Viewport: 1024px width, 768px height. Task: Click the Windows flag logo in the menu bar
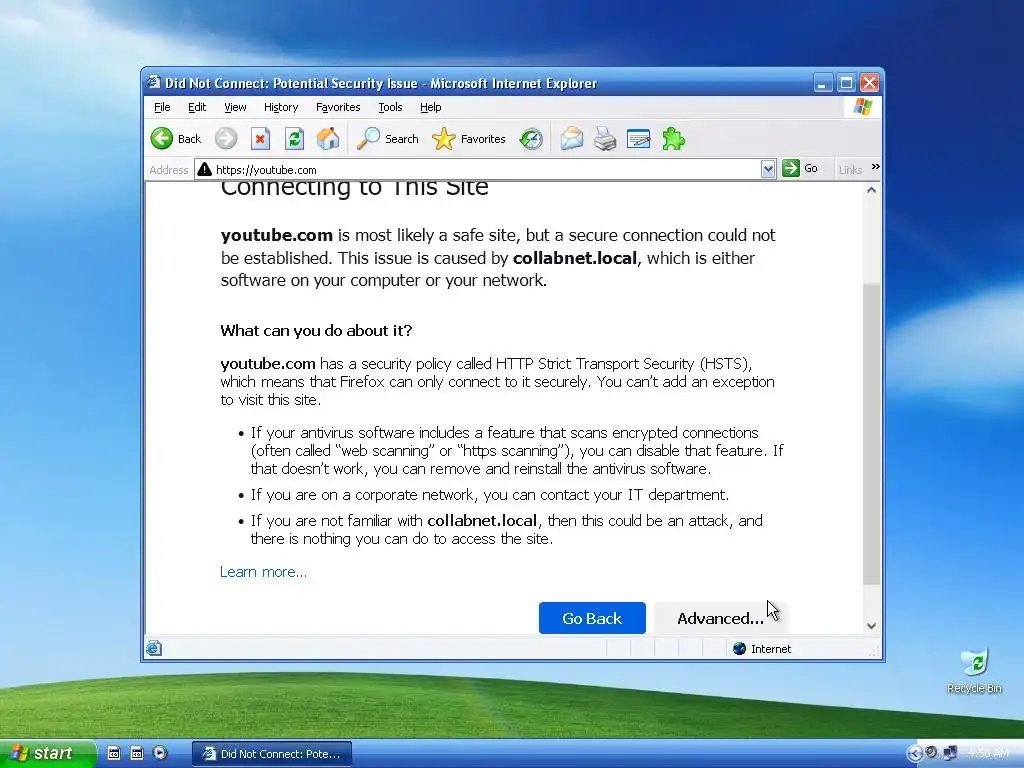click(863, 107)
